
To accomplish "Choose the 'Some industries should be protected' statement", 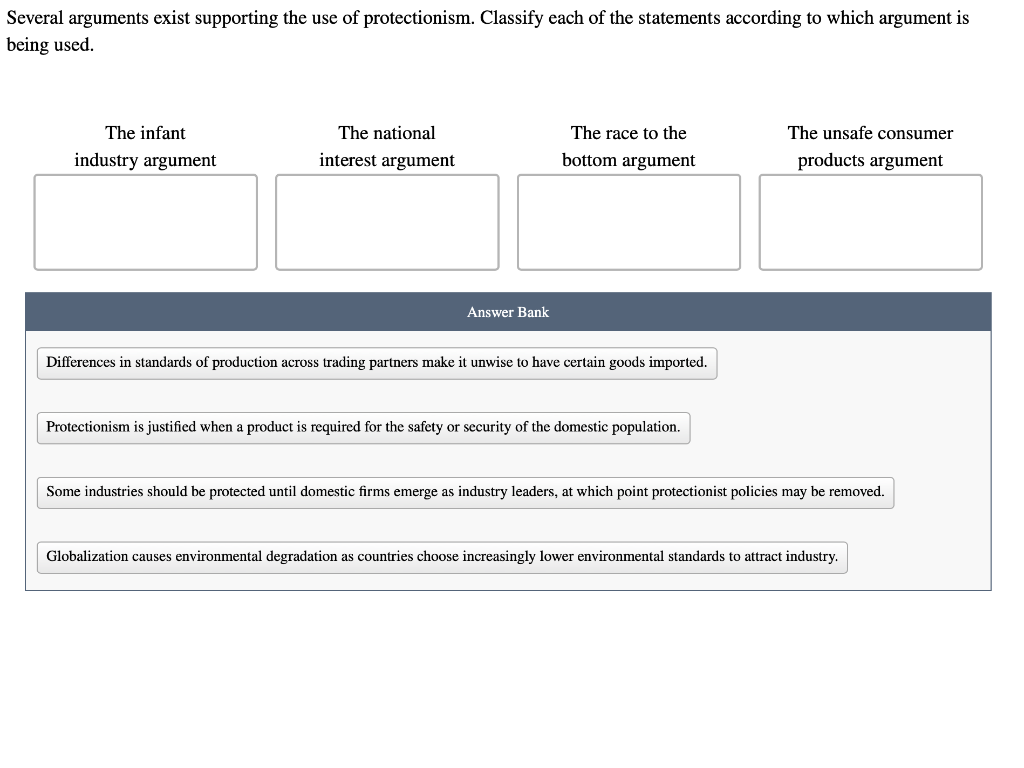I will pyautogui.click(x=466, y=492).
